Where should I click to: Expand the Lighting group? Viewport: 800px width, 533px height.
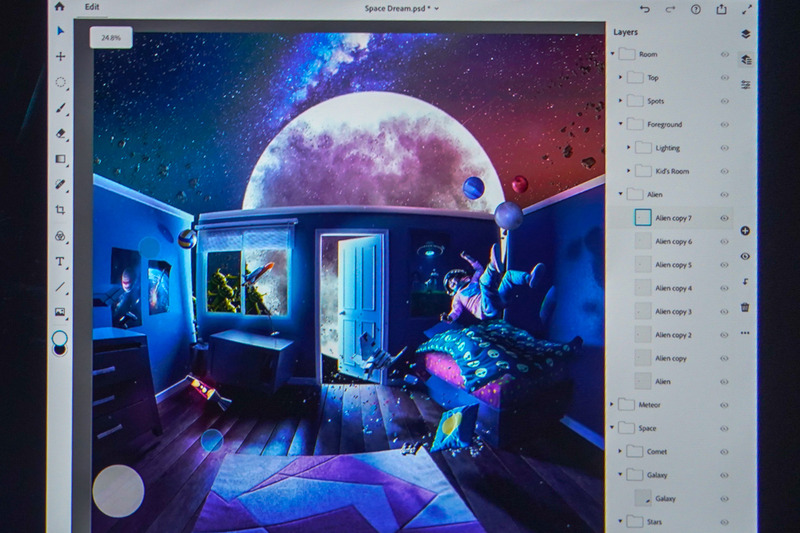tap(629, 147)
